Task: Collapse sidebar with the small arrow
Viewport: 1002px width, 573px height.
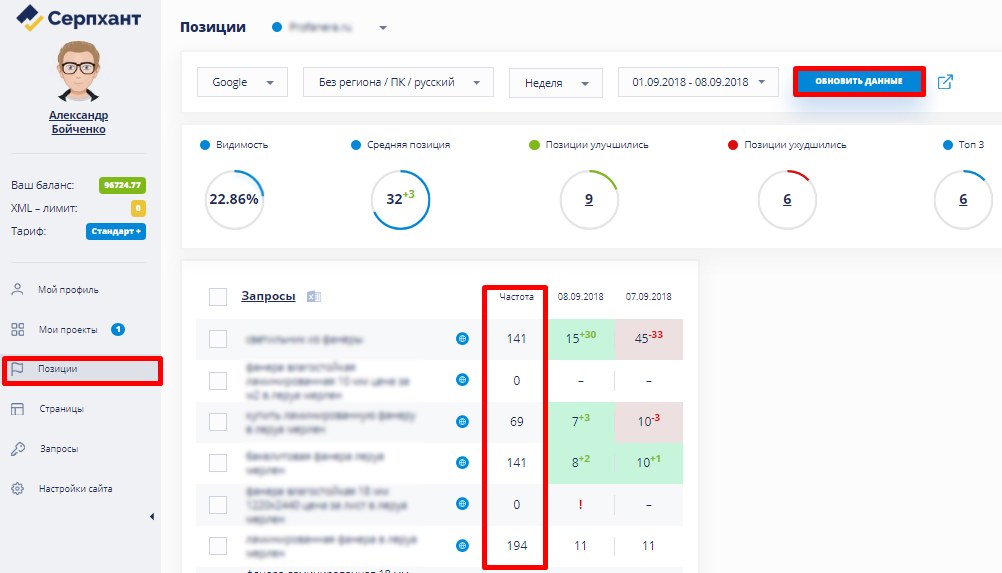Action: (x=152, y=516)
